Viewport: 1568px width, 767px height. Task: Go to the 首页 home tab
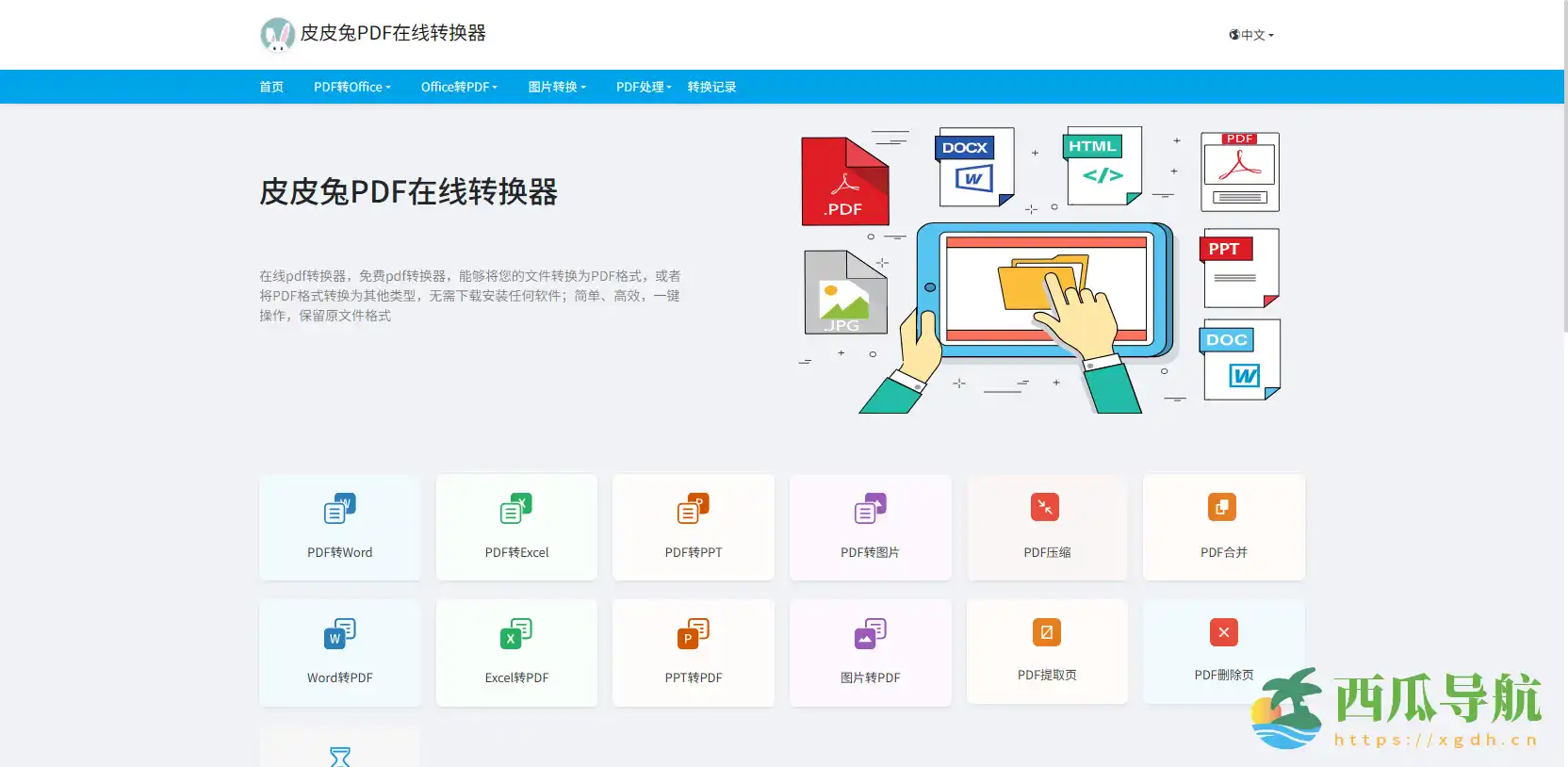[271, 87]
